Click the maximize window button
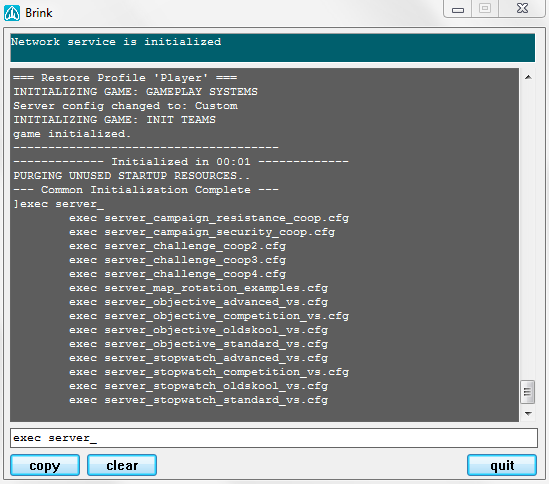The height and width of the screenshot is (484, 549). (485, 8)
